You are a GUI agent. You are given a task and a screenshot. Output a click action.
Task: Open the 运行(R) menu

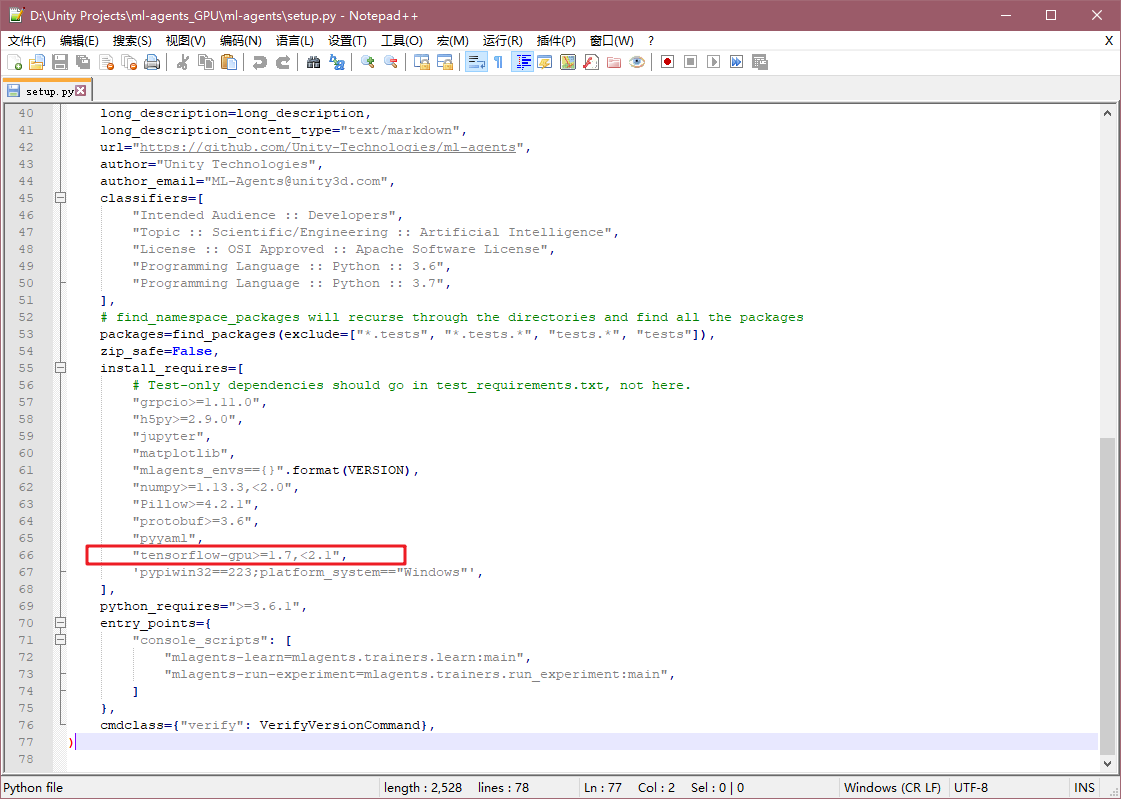(503, 41)
